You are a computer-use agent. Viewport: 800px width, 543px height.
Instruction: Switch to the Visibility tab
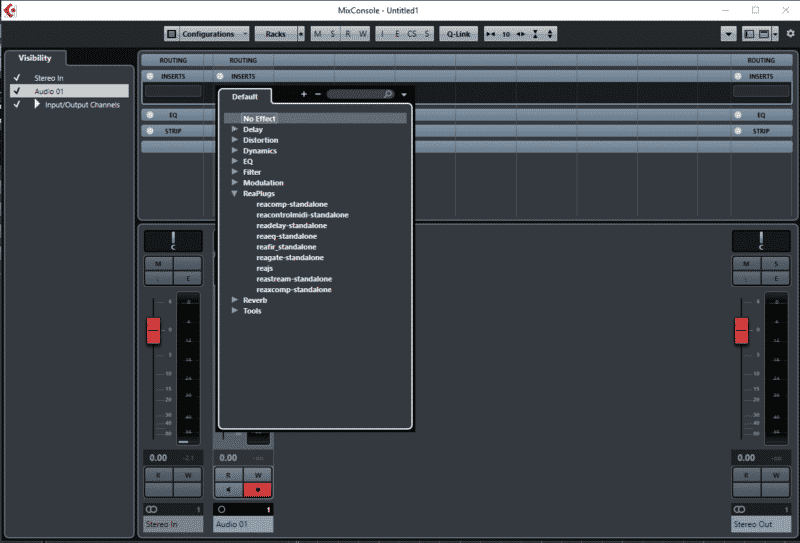pos(35,58)
